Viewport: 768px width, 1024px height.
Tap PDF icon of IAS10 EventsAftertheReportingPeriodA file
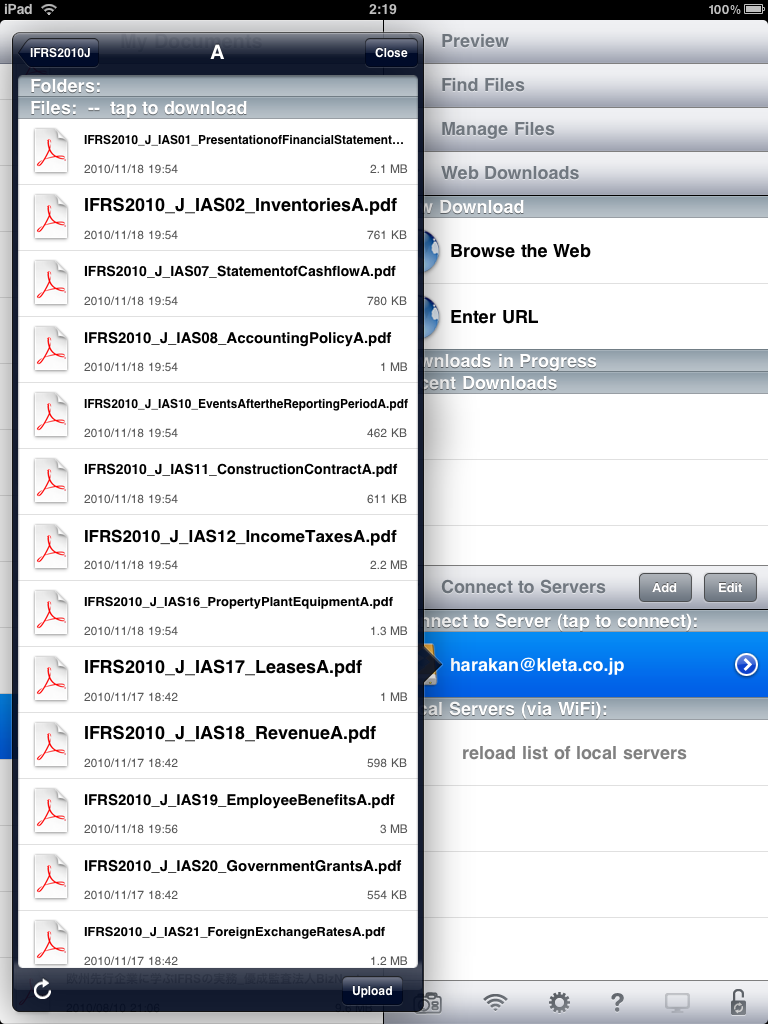tap(51, 415)
